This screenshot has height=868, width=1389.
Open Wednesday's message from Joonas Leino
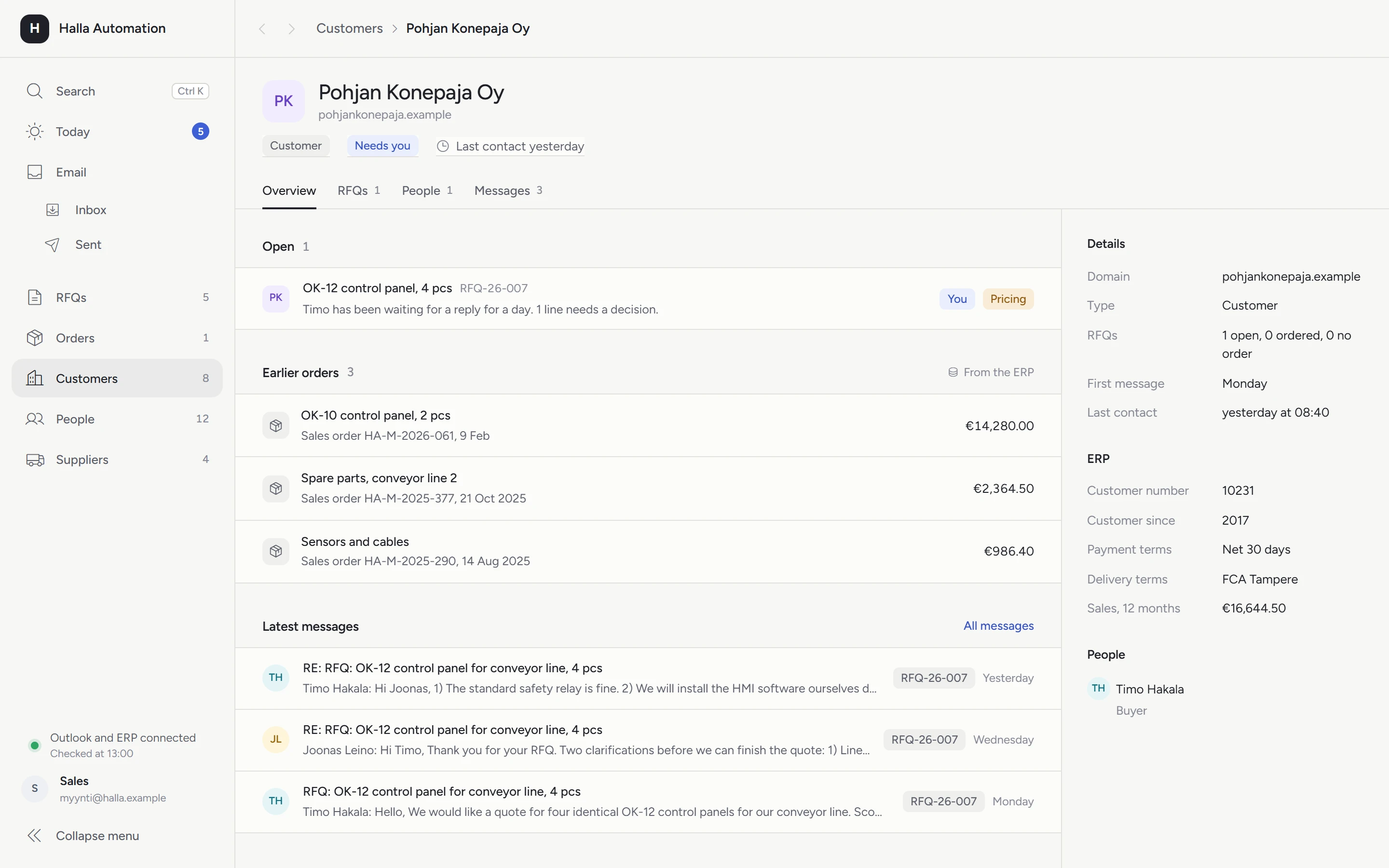(648, 740)
